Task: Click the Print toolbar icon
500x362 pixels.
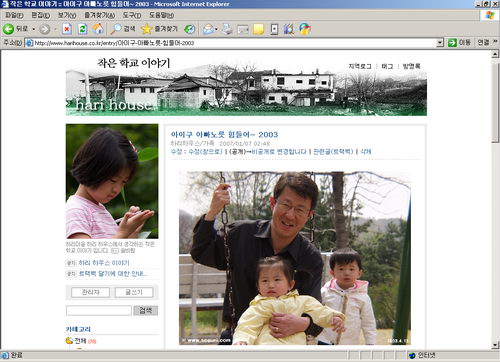Action: click(227, 29)
